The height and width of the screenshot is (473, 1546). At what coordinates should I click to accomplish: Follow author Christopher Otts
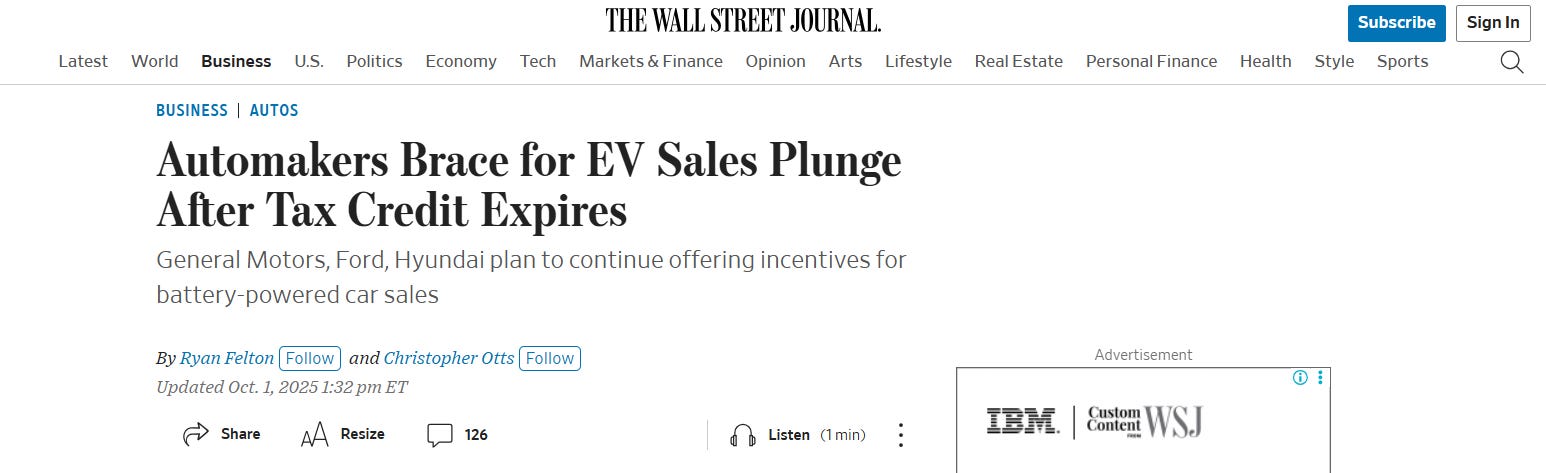click(550, 358)
